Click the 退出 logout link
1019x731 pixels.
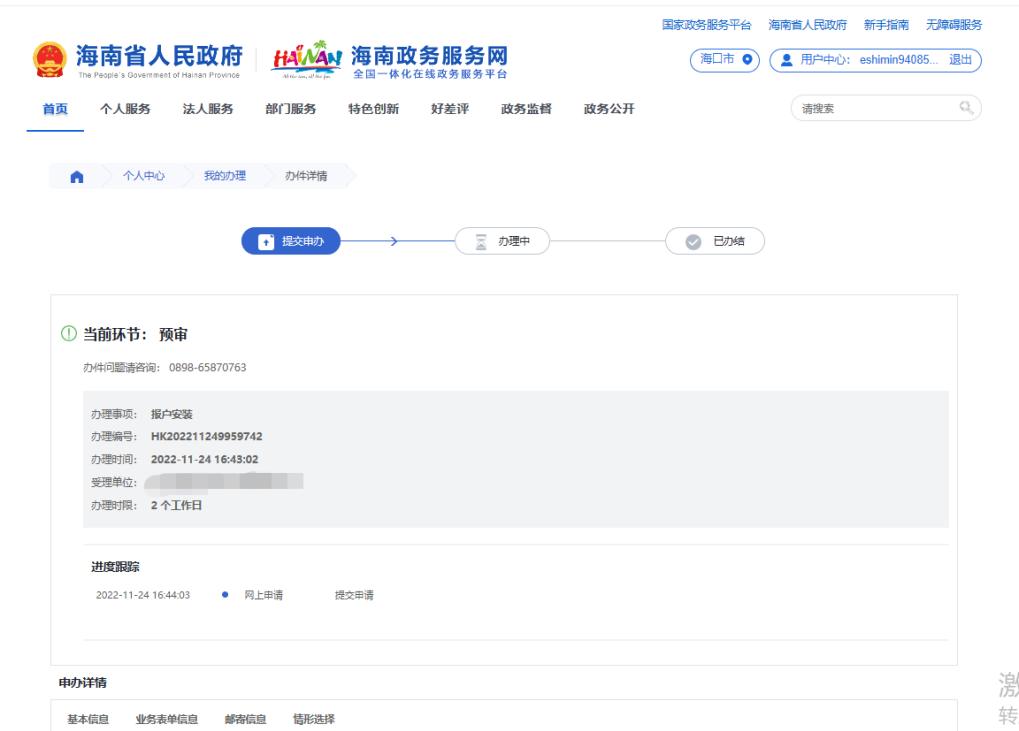(x=960, y=60)
